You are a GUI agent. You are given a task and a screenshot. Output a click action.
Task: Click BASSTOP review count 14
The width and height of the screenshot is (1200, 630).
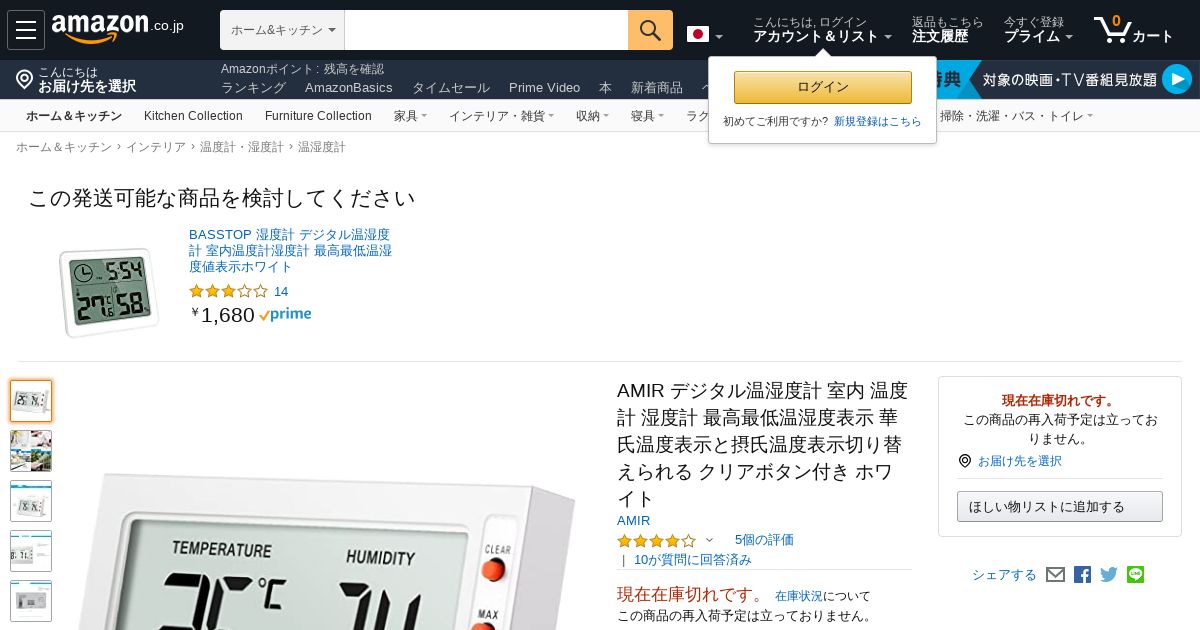pos(281,291)
